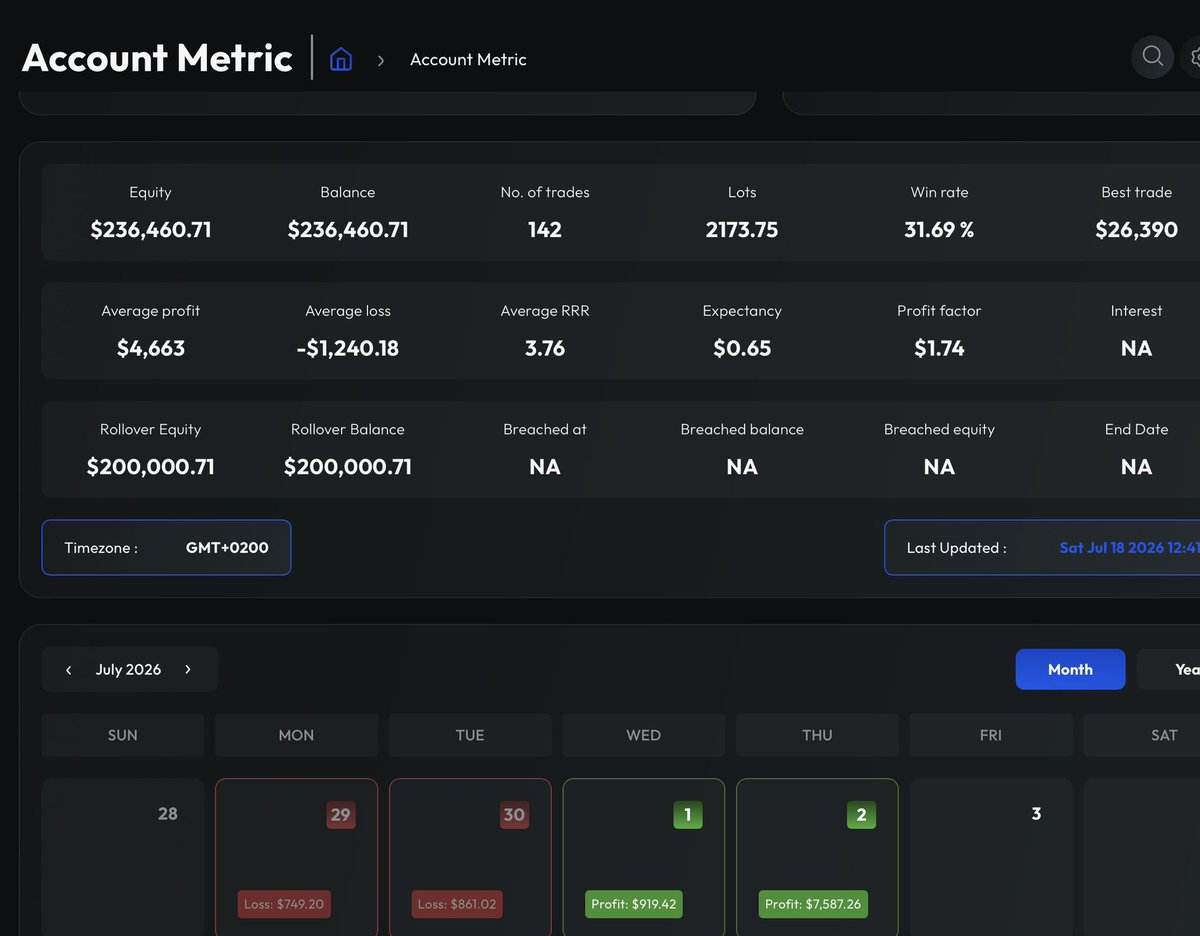This screenshot has height=936, width=1200.
Task: Open the search icon in header
Action: (1152, 56)
